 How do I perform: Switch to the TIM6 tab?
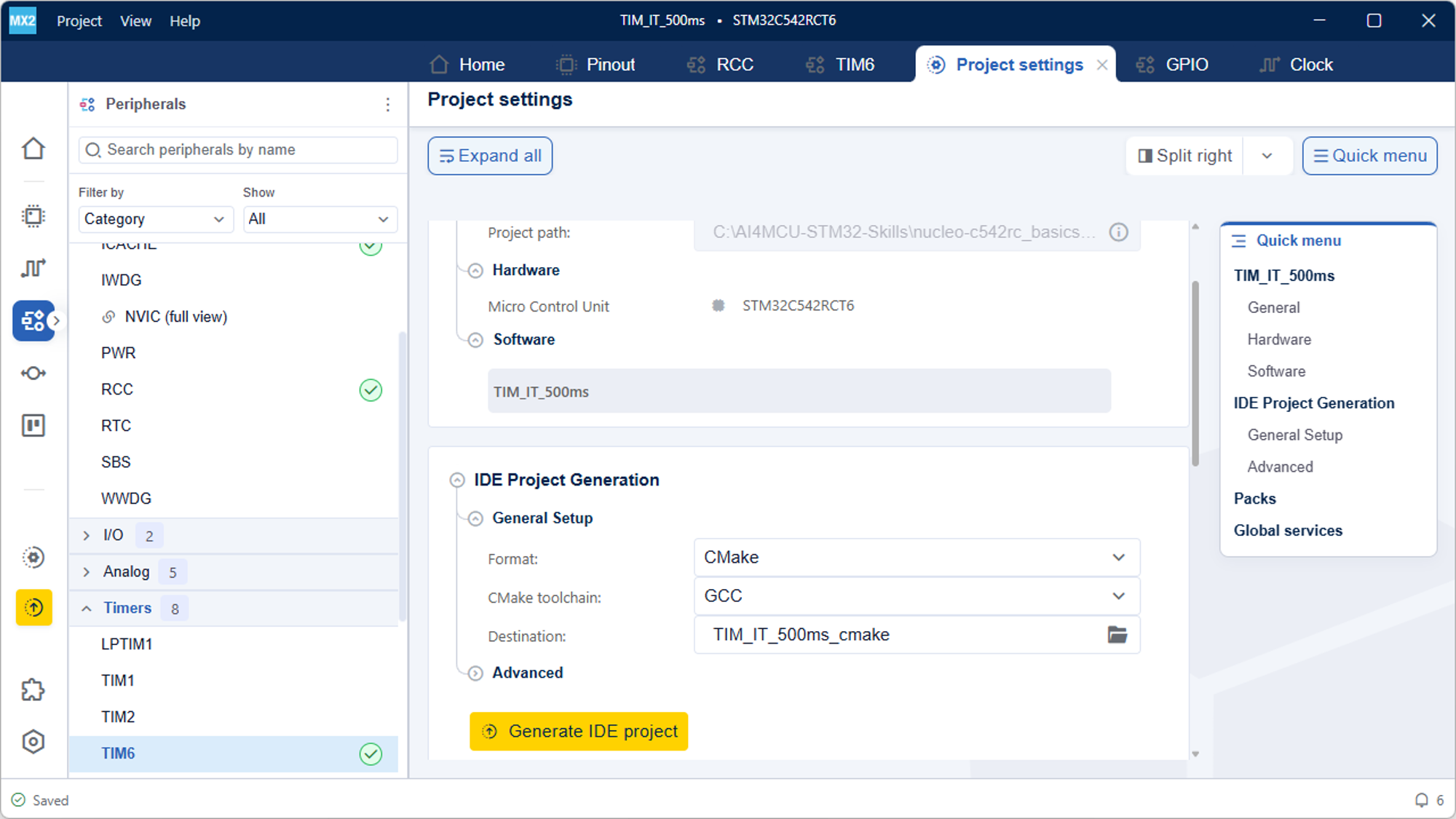[839, 65]
